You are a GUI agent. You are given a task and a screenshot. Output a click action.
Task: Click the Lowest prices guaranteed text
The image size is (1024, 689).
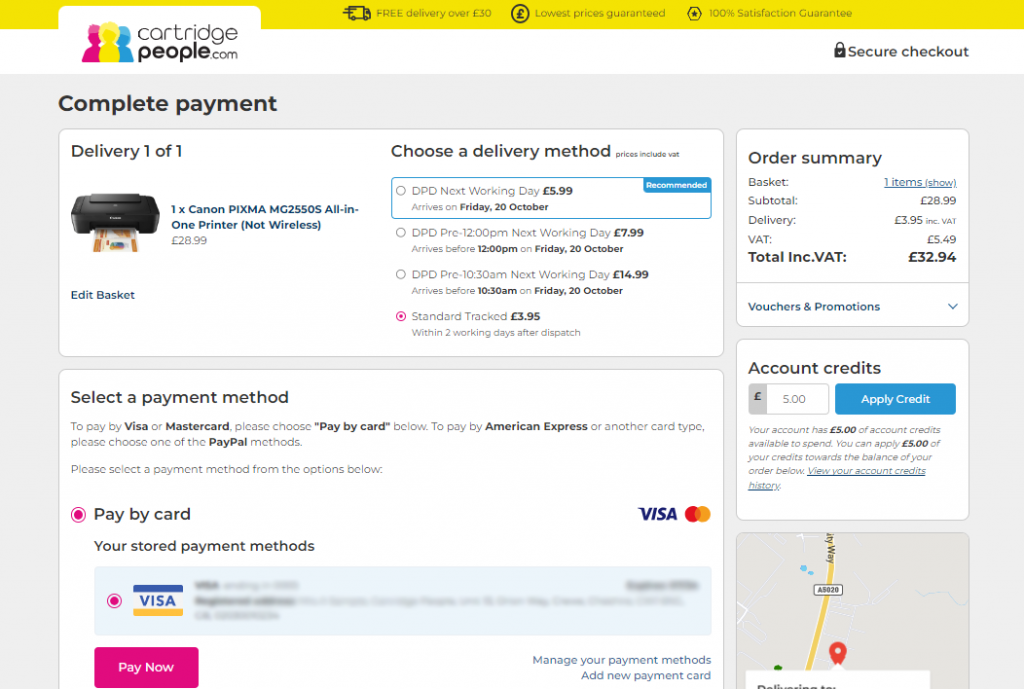coord(600,13)
